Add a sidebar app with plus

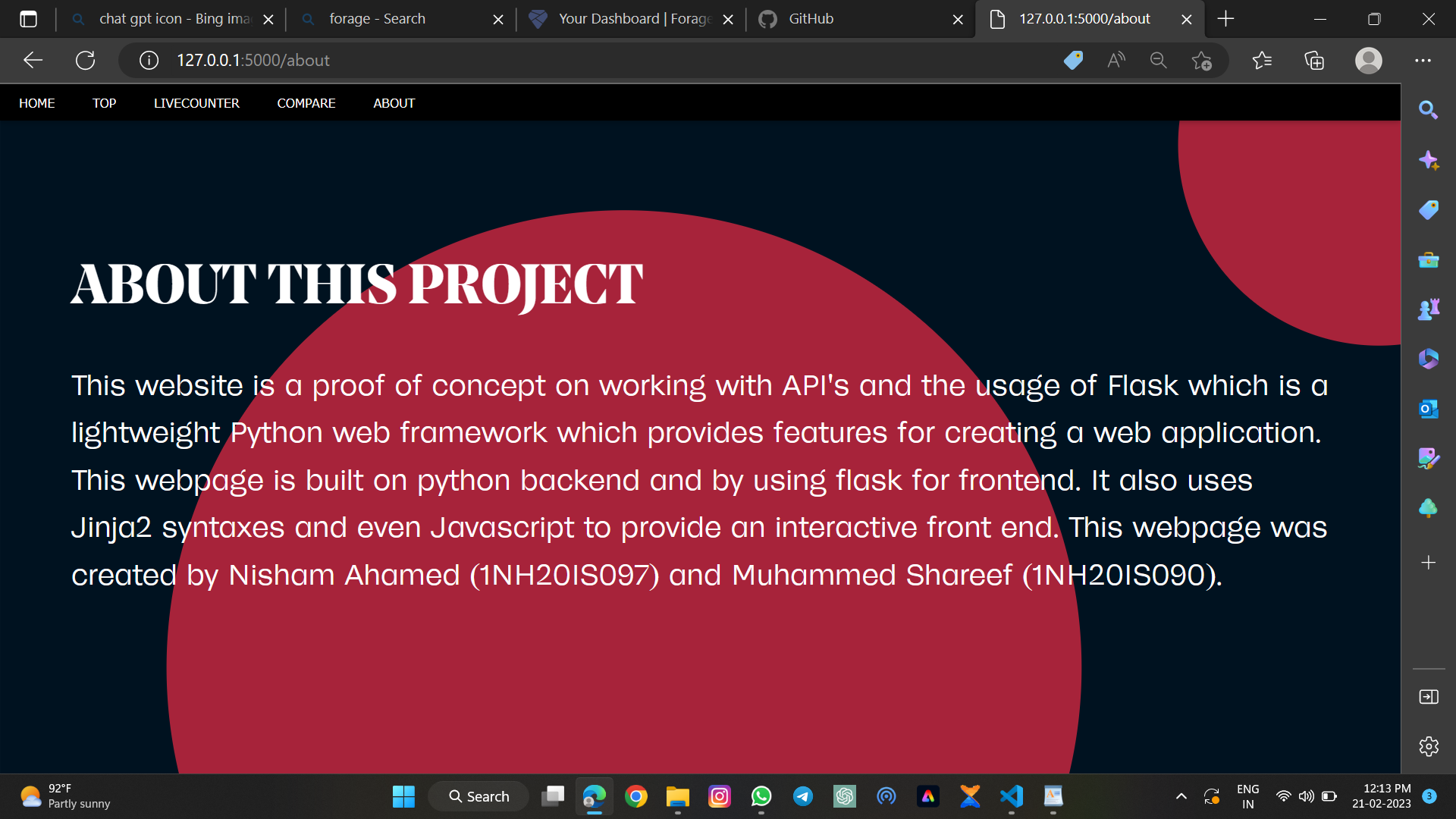click(1428, 563)
